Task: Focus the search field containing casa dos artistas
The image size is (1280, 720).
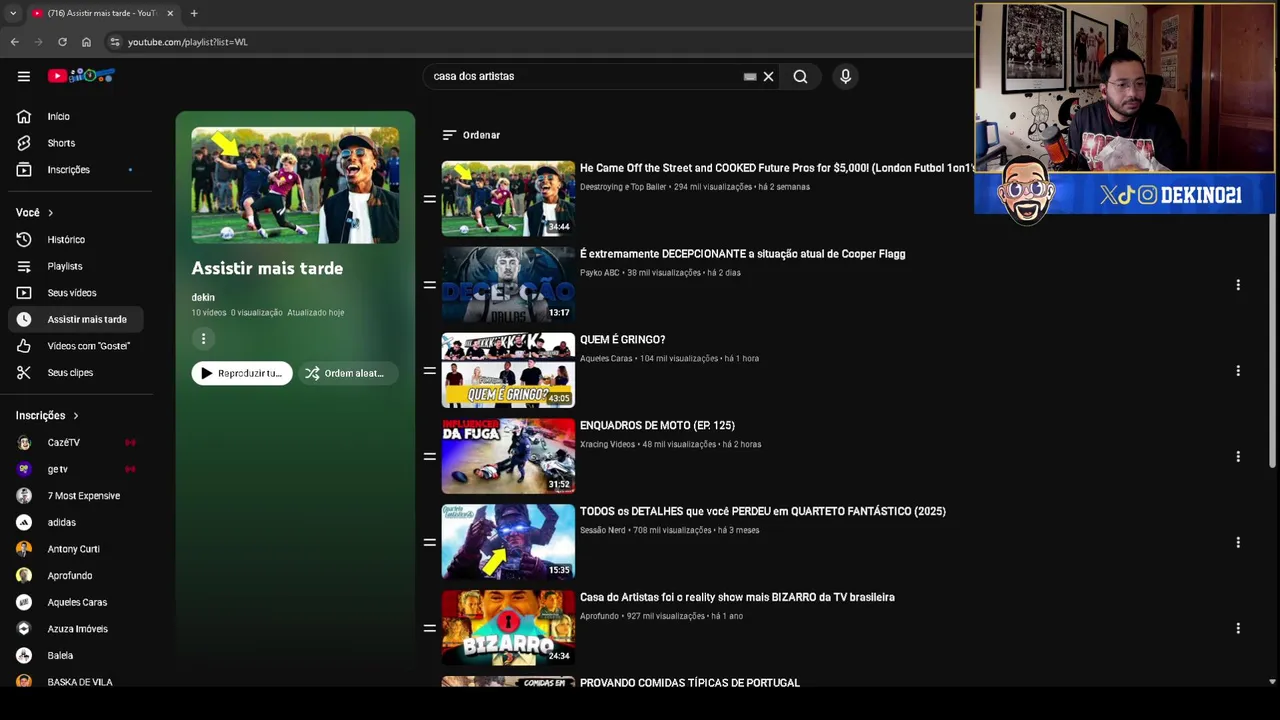Action: pos(585,76)
